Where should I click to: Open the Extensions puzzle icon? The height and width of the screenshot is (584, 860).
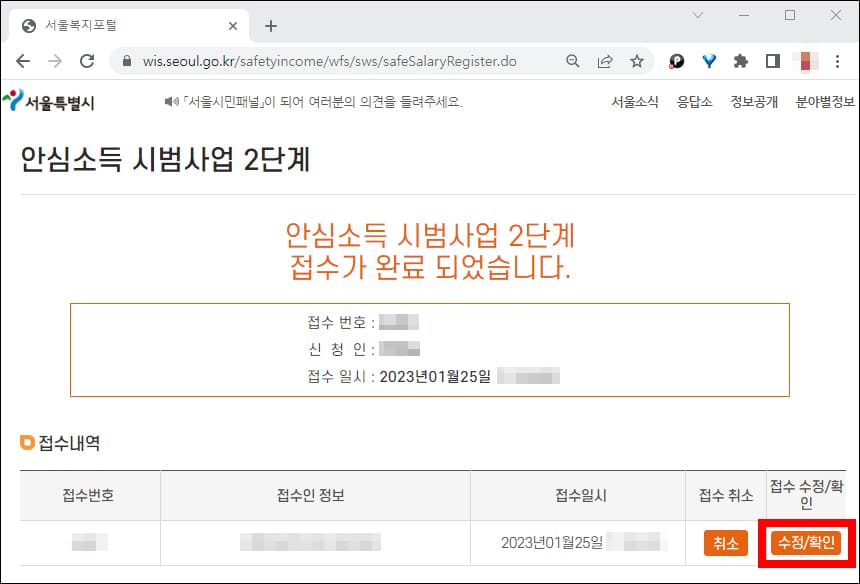pyautogui.click(x=740, y=61)
